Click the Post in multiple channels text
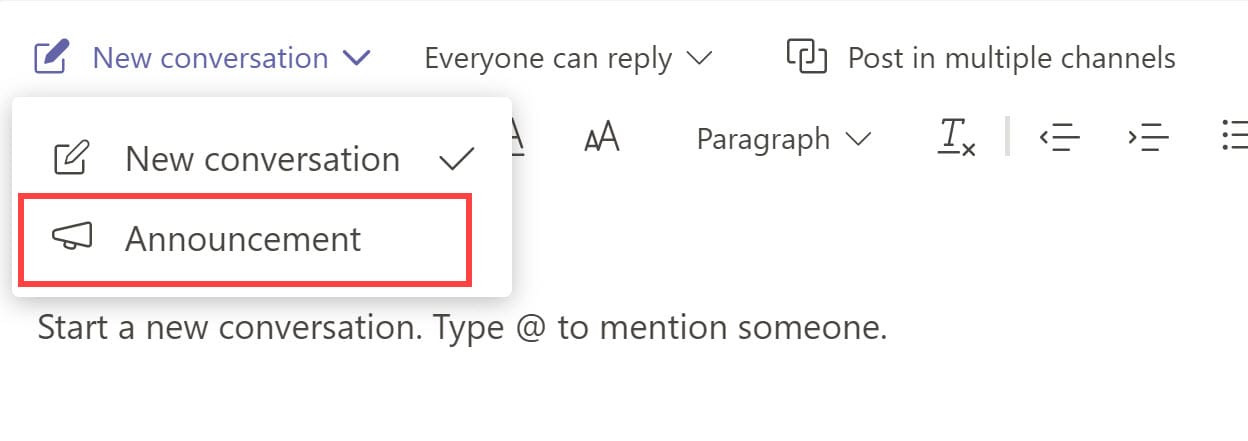This screenshot has width=1248, height=441. pos(1011,58)
